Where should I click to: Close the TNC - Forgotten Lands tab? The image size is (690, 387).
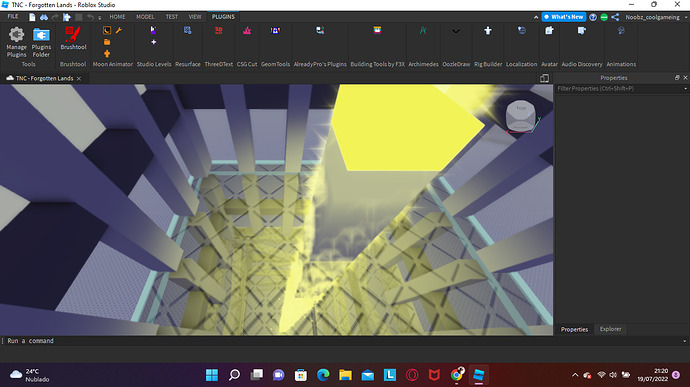point(79,78)
